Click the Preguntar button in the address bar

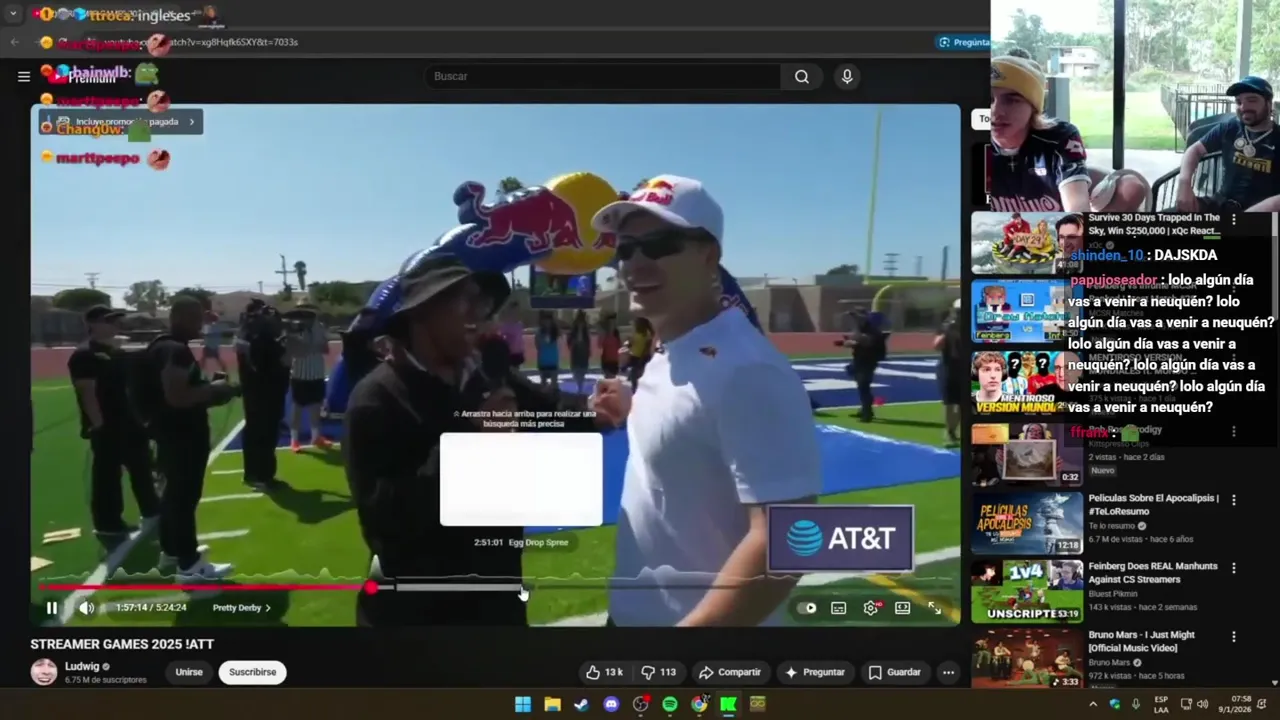(964, 42)
